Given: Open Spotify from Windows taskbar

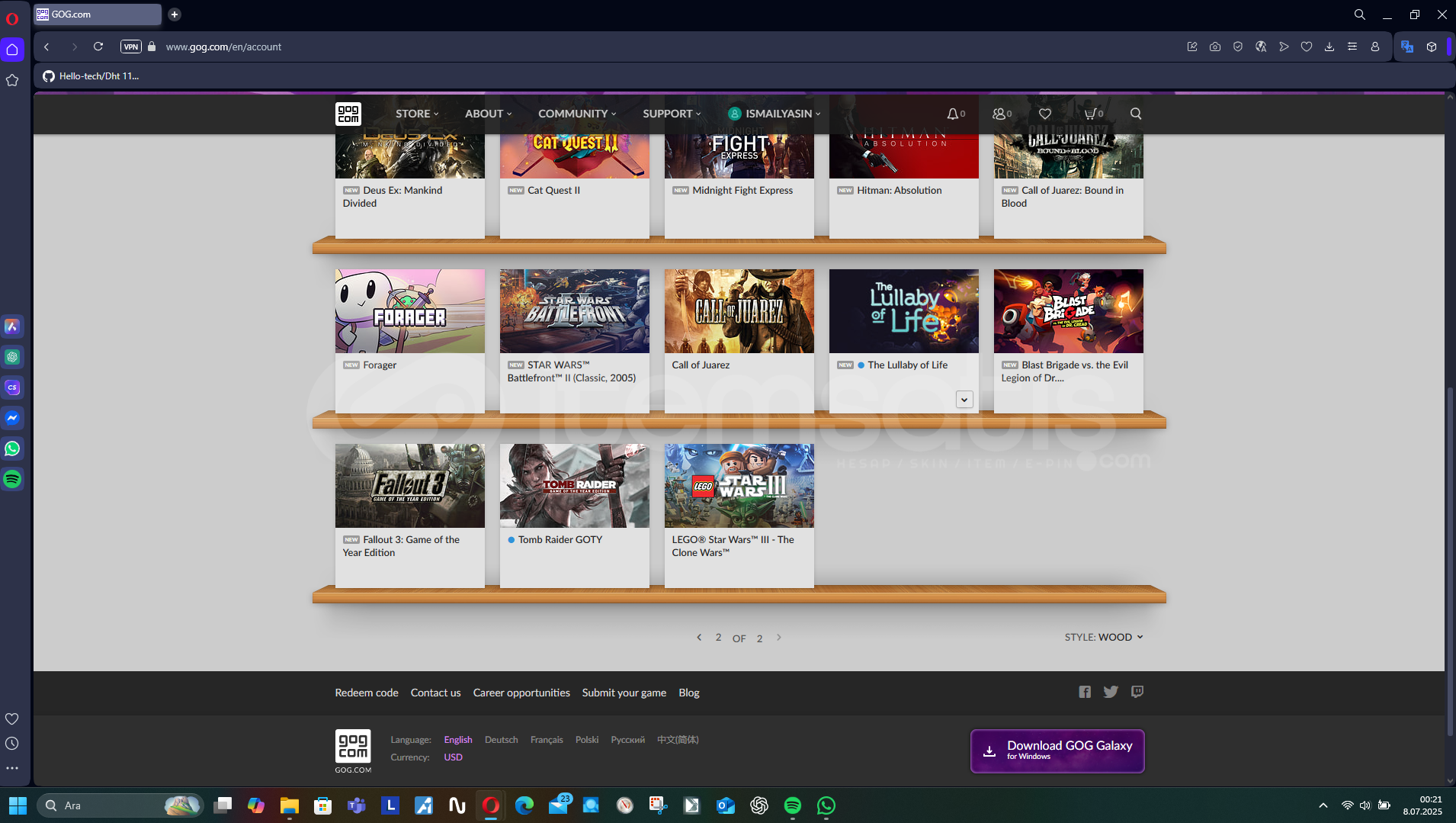Looking at the screenshot, I should coord(793,805).
